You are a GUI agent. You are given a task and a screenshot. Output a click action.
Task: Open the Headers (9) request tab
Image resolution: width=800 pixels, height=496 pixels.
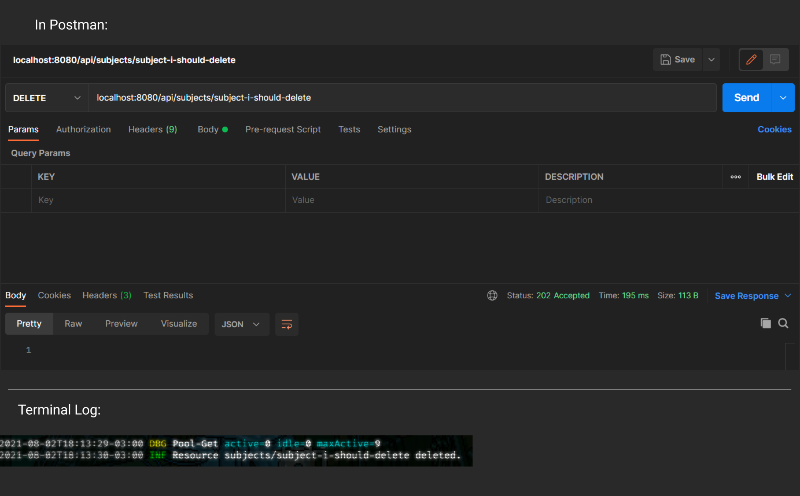[x=153, y=130]
